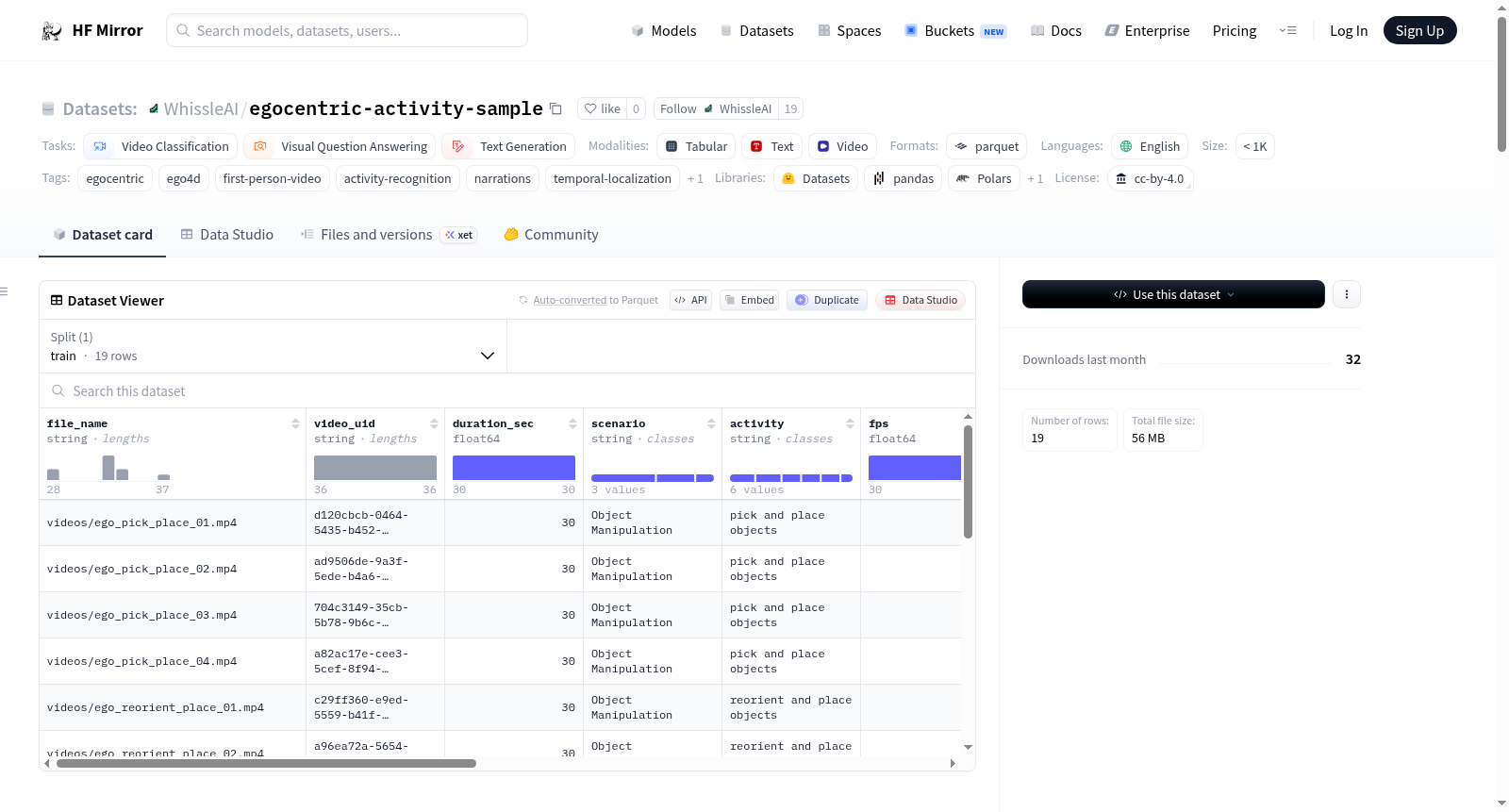The height and width of the screenshot is (812, 1509).
Task: Click the table horizontal scrollbar
Action: click(266, 763)
